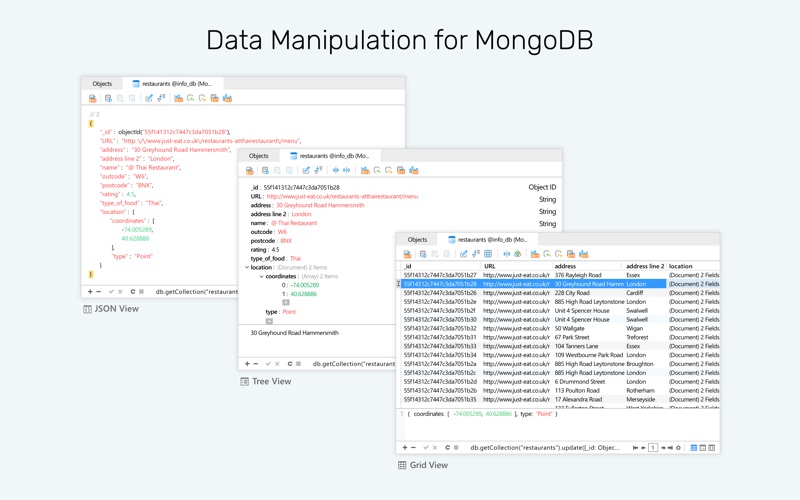Click the first orange save icon in Grid View toolbar
This screenshot has height=500, width=800.
(407, 254)
